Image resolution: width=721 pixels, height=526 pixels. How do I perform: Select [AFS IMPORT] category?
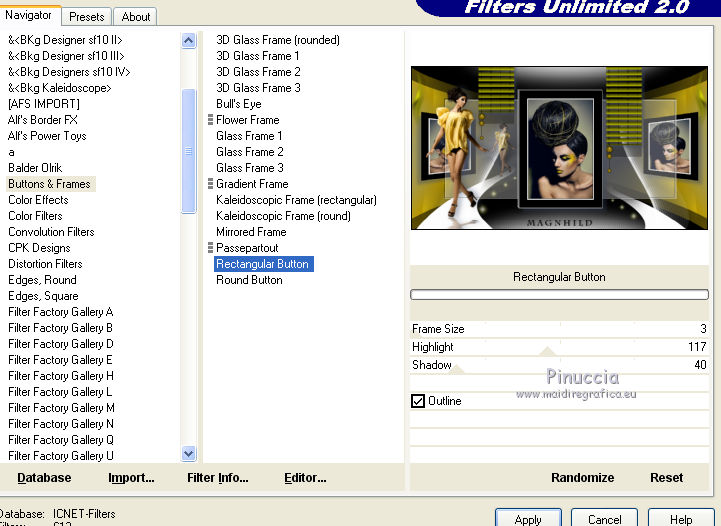coord(44,104)
